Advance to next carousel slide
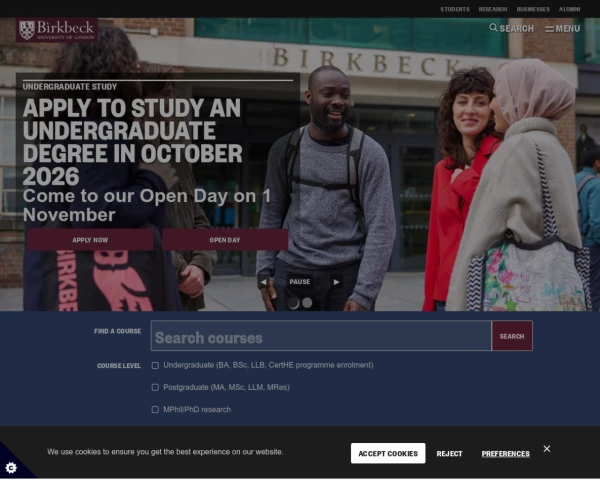The image size is (600, 480). point(336,282)
